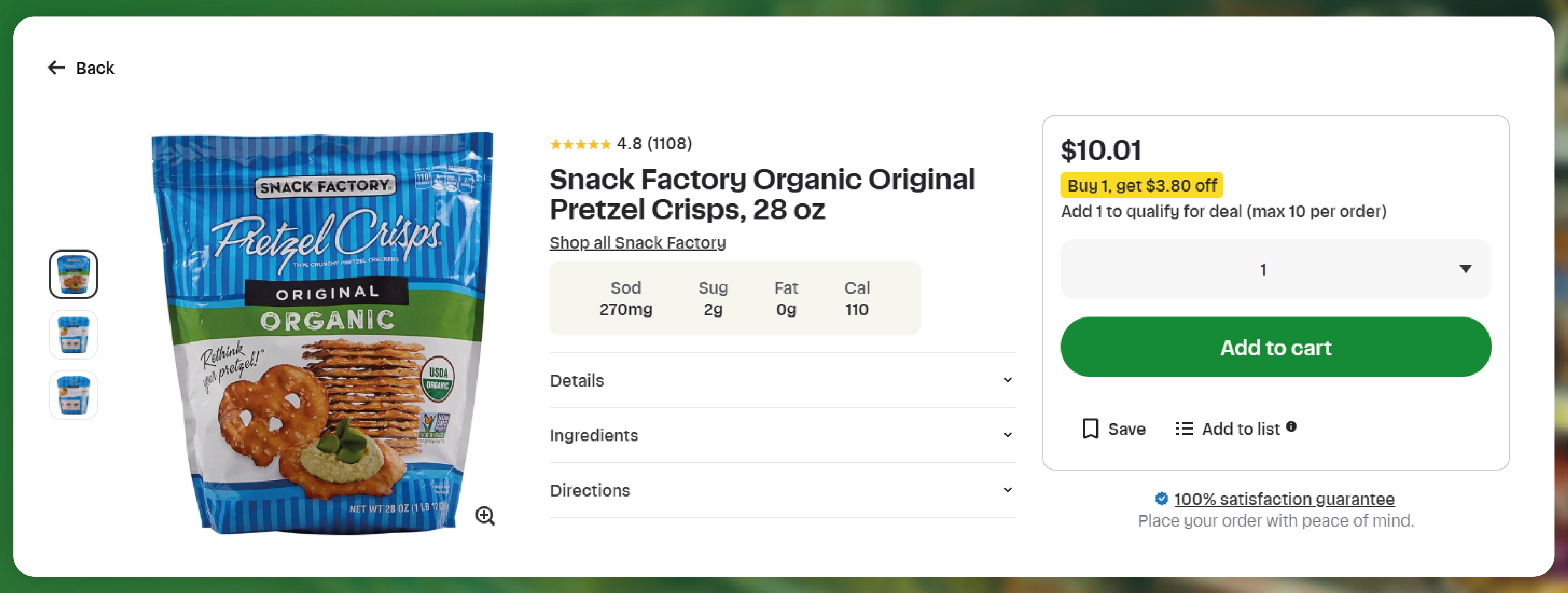Click the Buy 1, get $3.80 off badge
This screenshot has width=1568, height=593.
(1141, 185)
